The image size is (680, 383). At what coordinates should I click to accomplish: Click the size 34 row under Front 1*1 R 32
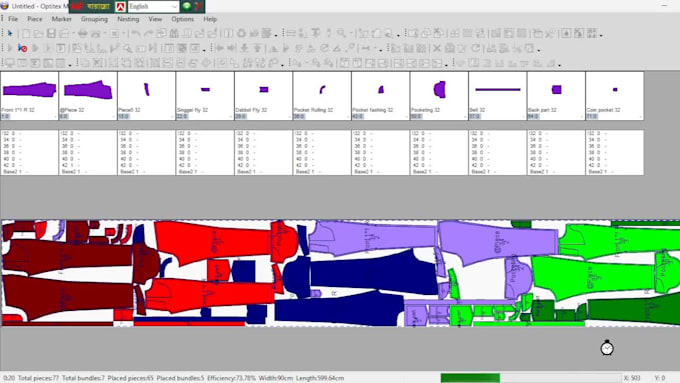pyautogui.click(x=29, y=140)
